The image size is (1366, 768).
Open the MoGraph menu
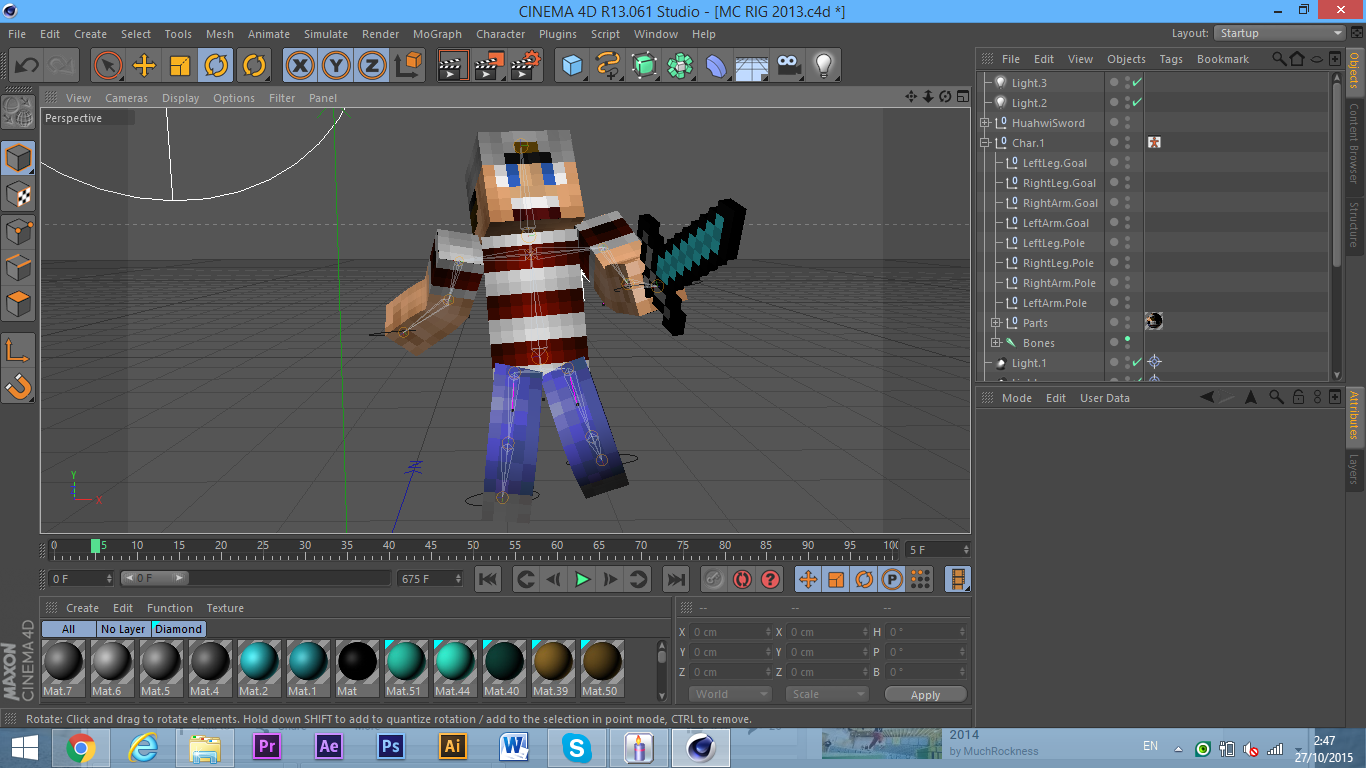tap(437, 34)
